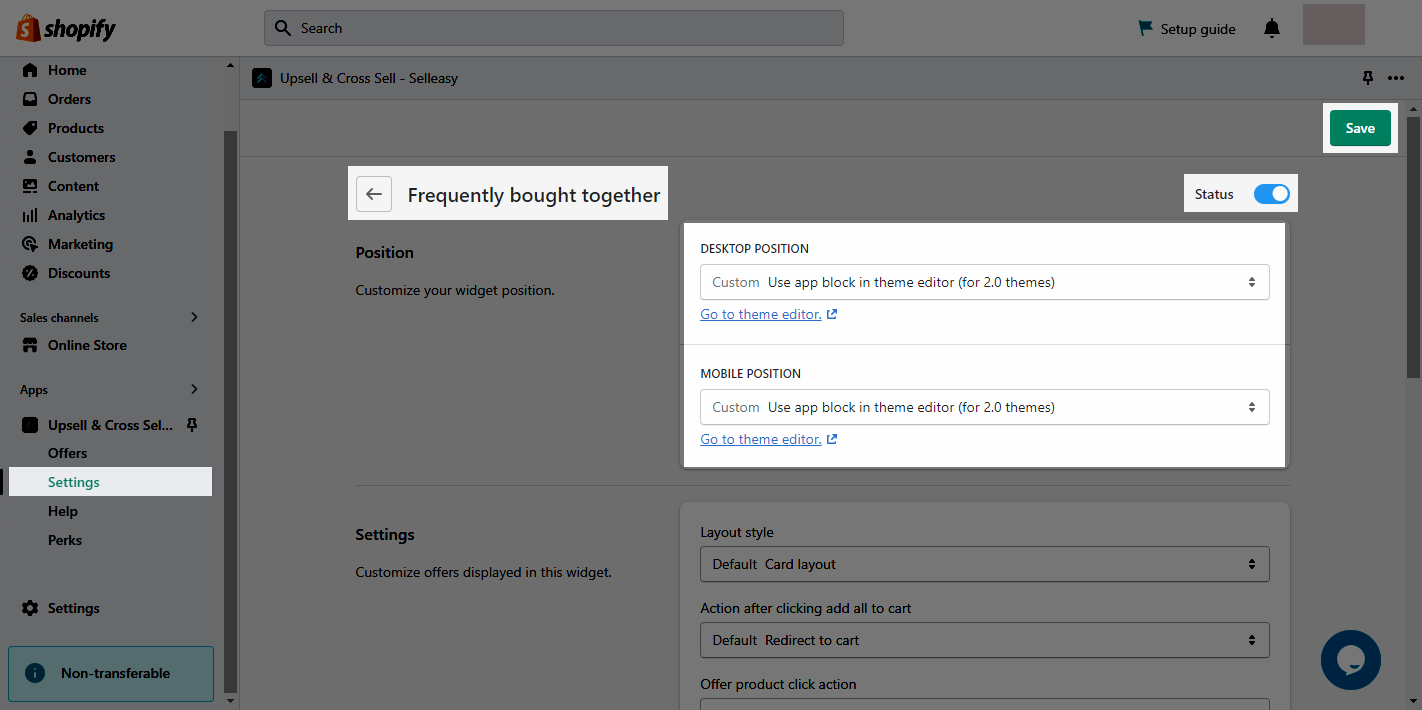Click the Discounts percent icon
The image size is (1422, 710).
[x=30, y=273]
